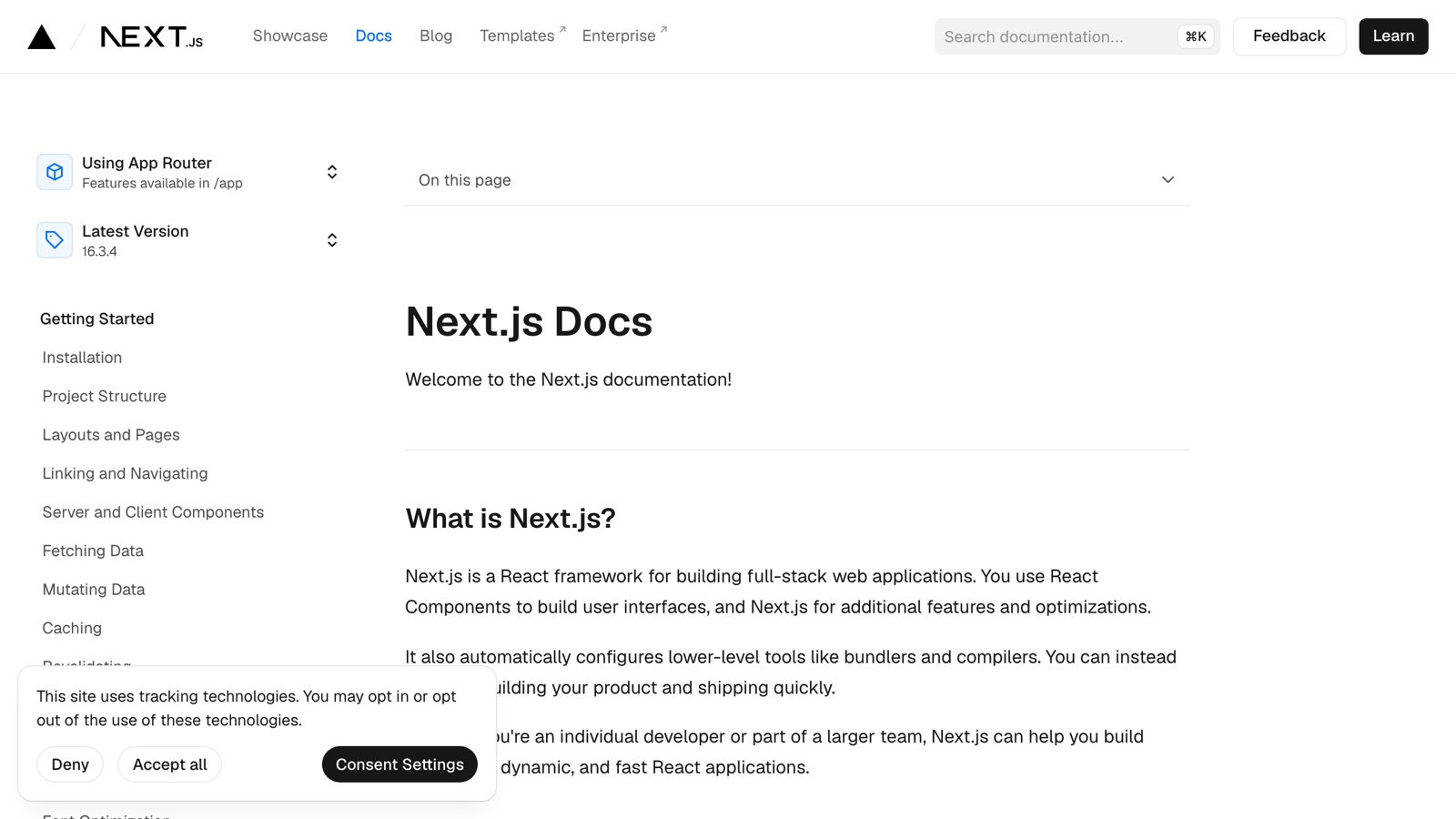Expand the On this page section
This screenshot has width=1456, height=819.
pyautogui.click(x=797, y=180)
